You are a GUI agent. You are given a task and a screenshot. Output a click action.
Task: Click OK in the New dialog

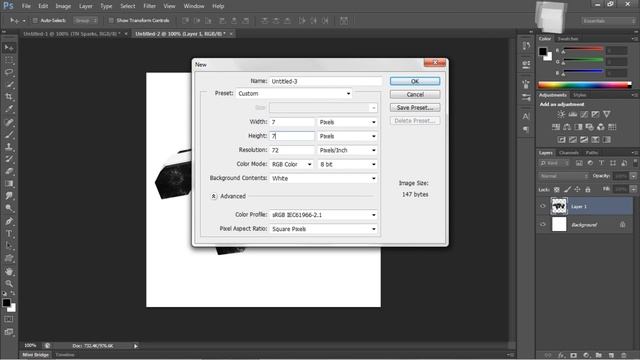(x=415, y=81)
